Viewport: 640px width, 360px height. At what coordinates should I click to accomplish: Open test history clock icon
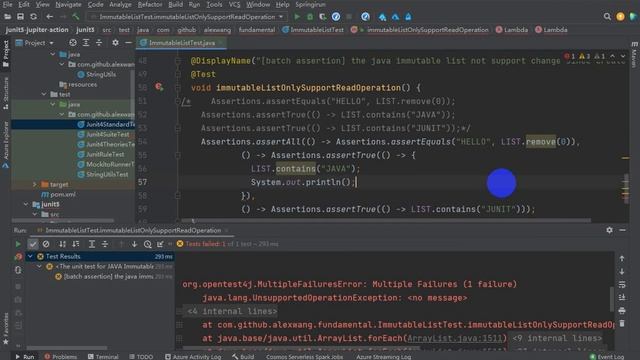click(x=147, y=244)
